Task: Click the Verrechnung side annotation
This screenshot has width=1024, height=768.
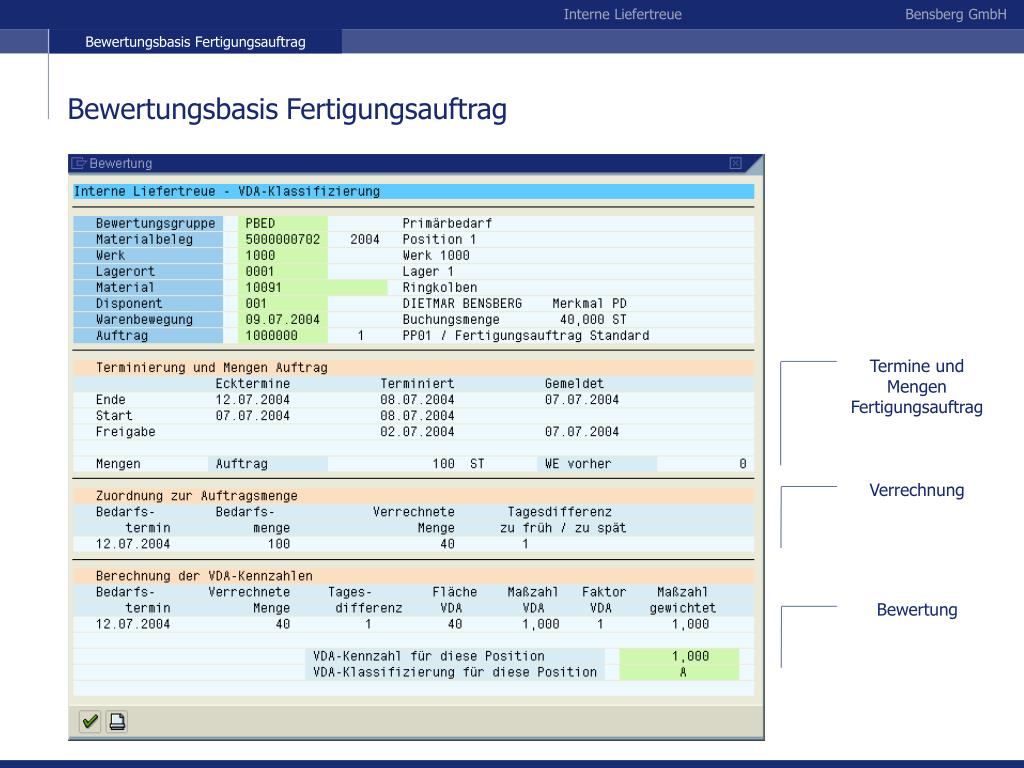Action: click(916, 490)
